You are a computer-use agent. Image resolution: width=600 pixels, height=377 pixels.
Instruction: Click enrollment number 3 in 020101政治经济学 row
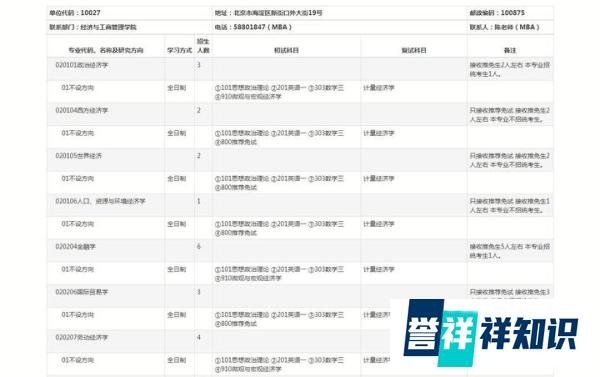[x=199, y=65]
